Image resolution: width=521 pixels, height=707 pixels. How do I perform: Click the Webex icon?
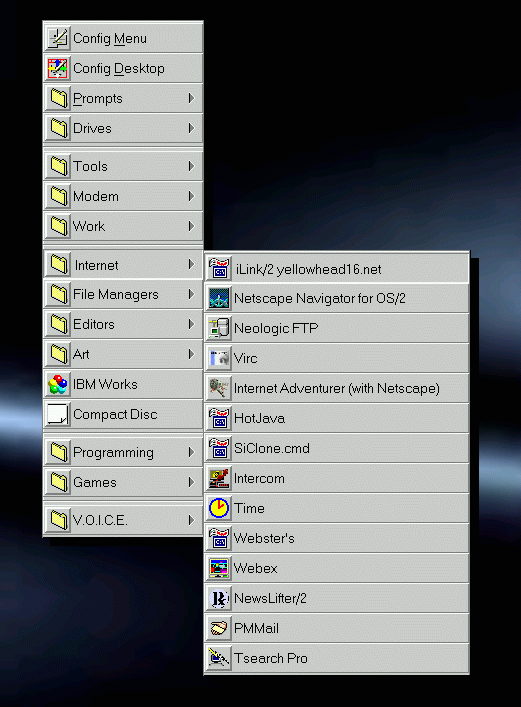tap(220, 568)
